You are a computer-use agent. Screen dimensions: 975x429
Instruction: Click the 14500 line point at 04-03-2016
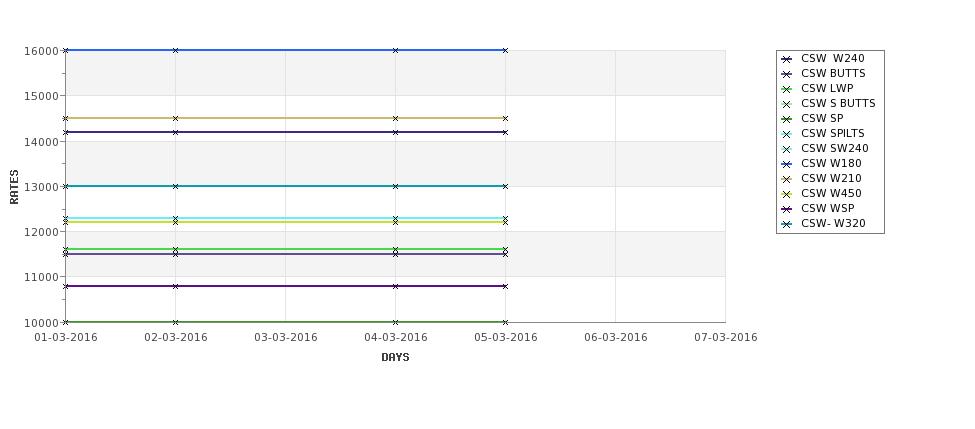point(395,118)
